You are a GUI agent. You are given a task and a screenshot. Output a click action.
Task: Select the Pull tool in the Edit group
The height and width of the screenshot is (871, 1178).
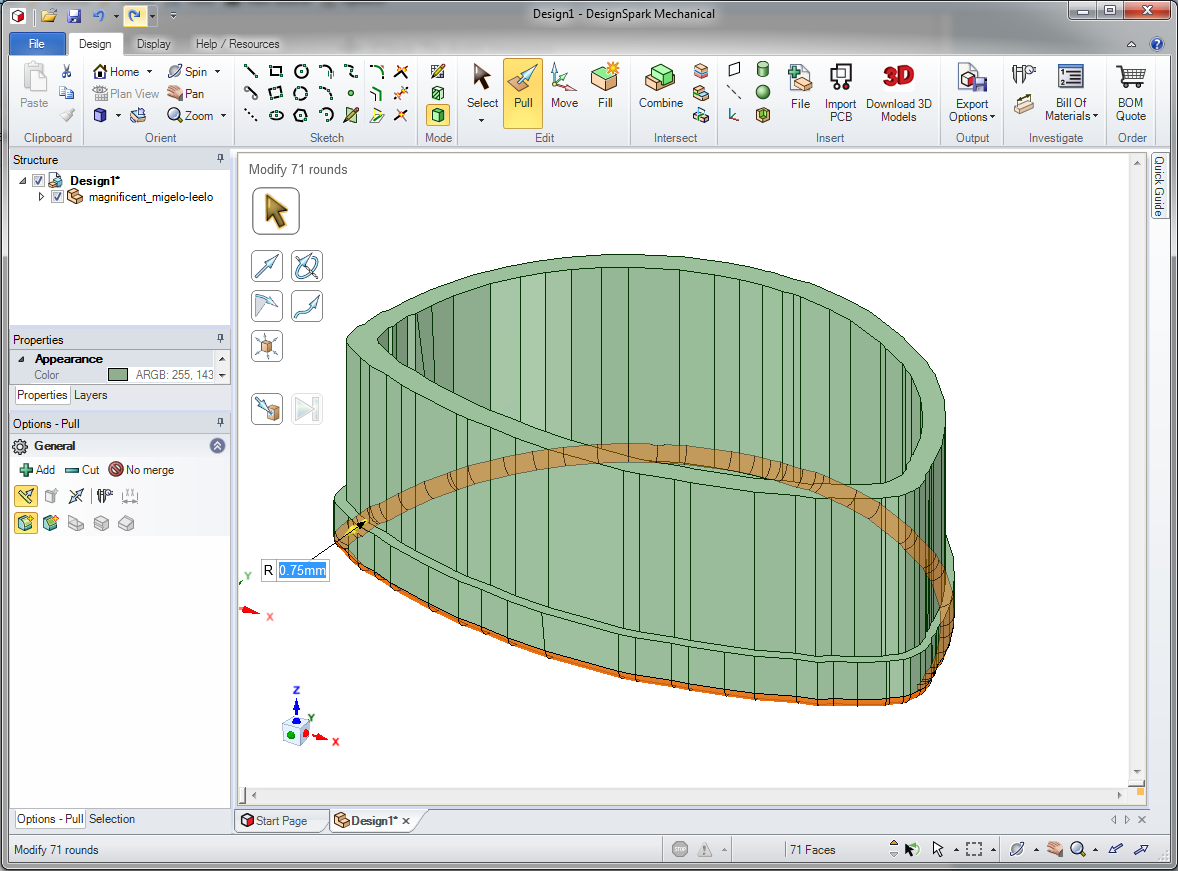[523, 93]
